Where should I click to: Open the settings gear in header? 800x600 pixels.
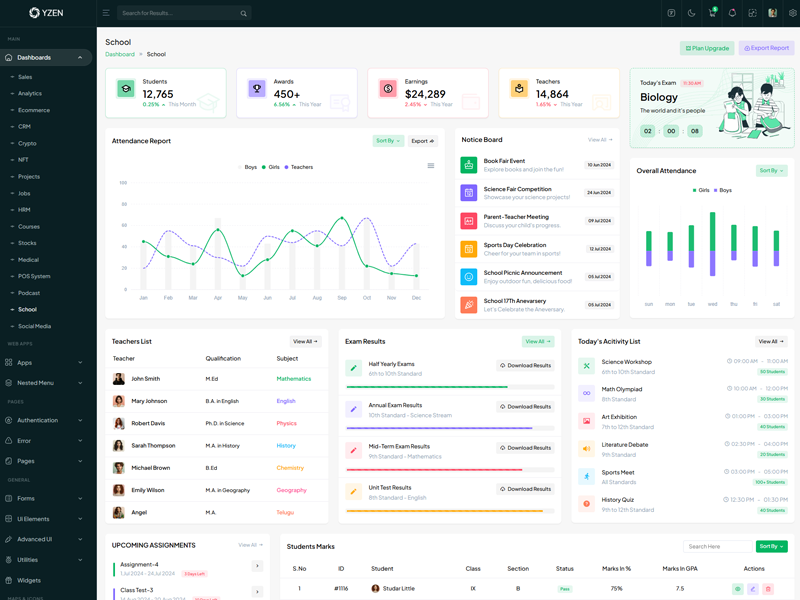coord(793,13)
